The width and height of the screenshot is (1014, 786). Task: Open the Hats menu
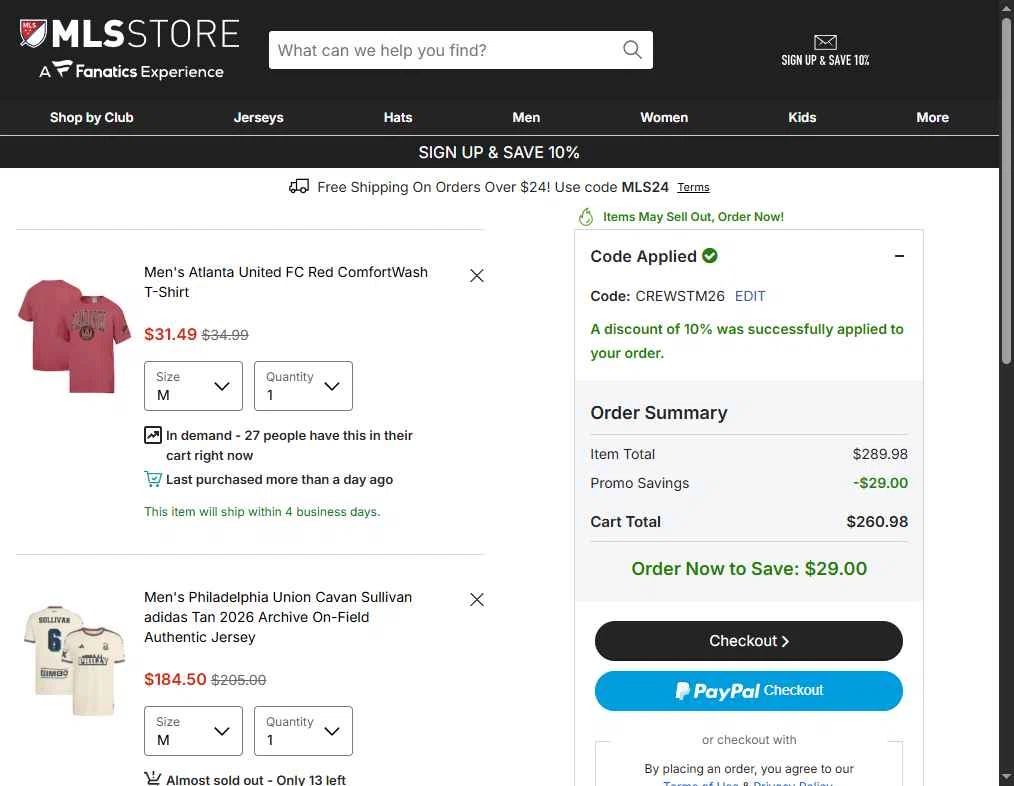(x=398, y=118)
